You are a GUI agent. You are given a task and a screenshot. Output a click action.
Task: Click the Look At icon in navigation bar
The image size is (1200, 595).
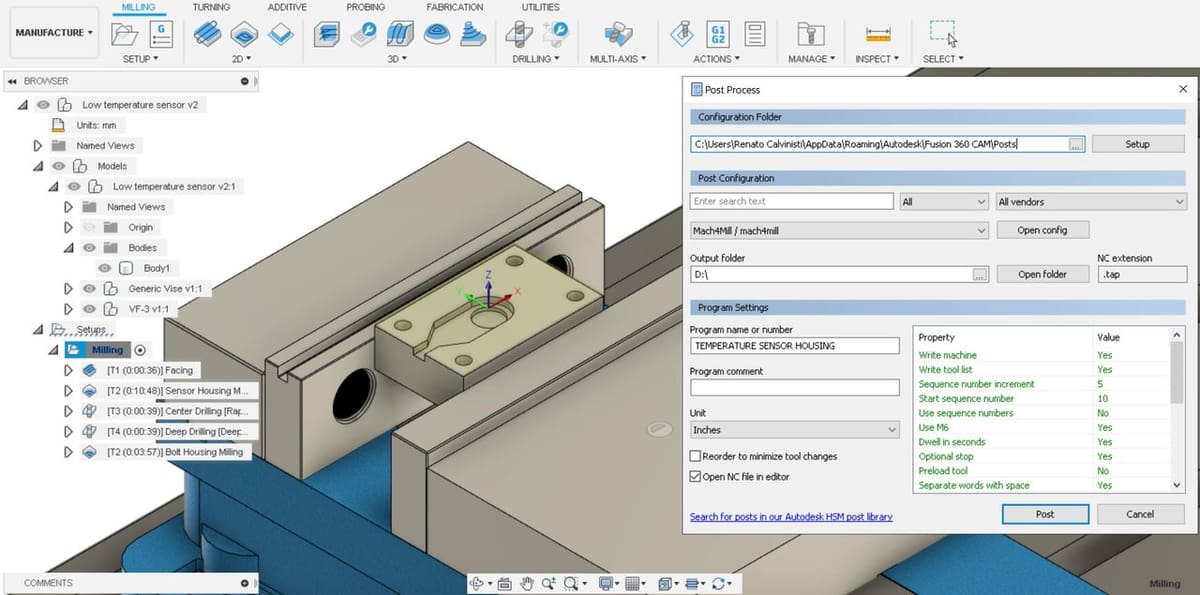tap(504, 583)
